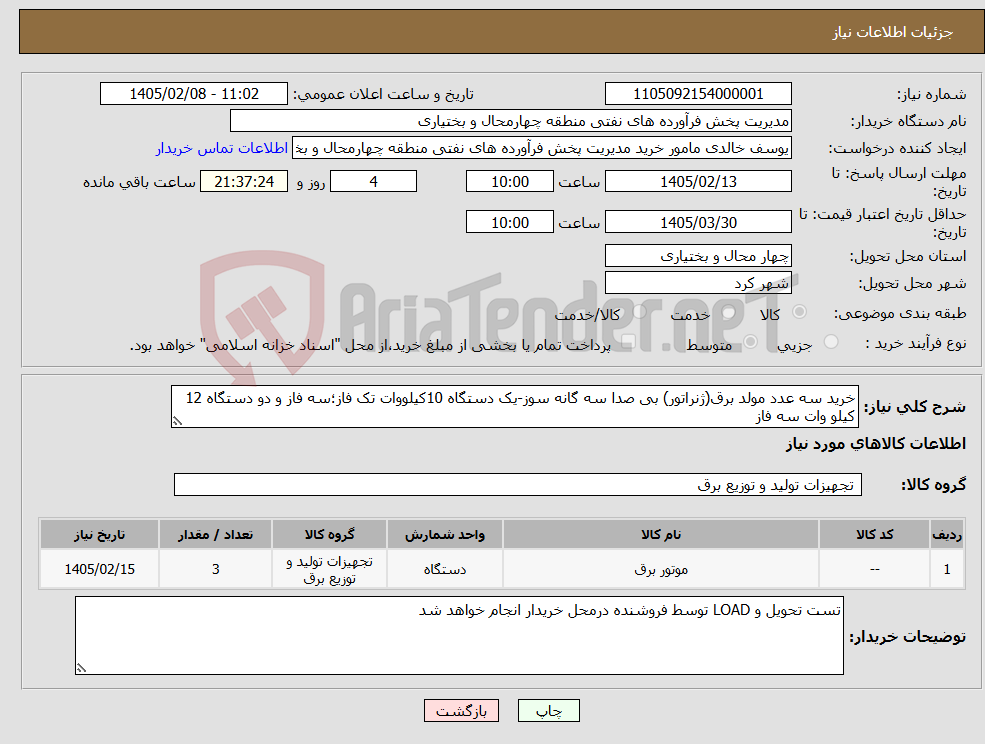
Task: Click the اطلاعات کالاهای مورد نیاز heading
Action: [x=876, y=444]
